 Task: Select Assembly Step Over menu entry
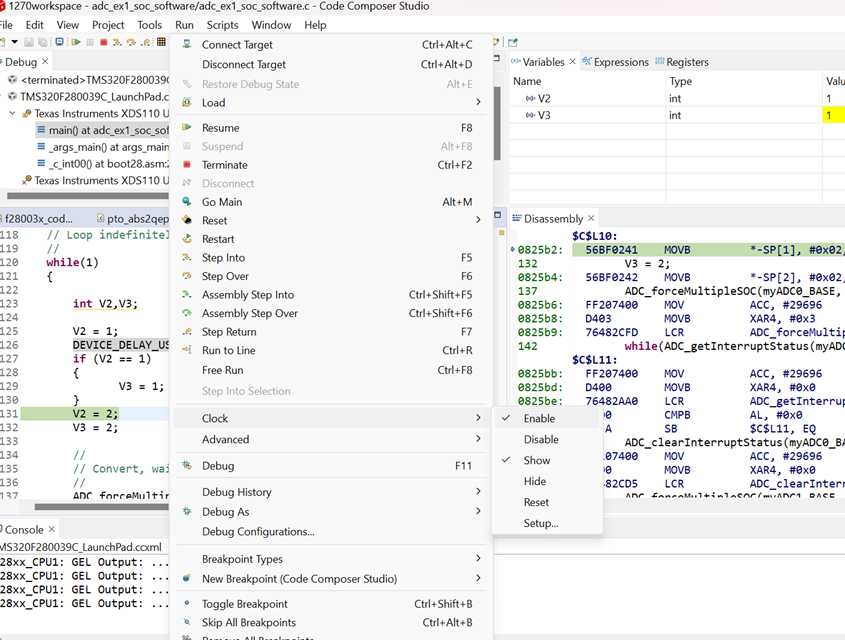pyautogui.click(x=249, y=313)
